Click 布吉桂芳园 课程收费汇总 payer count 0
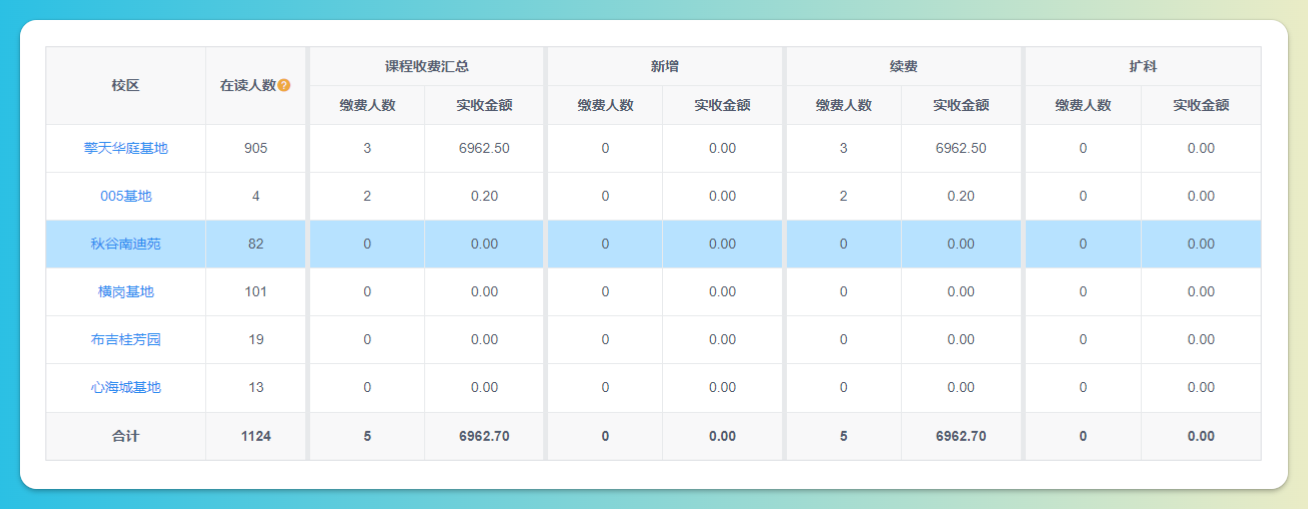 pyautogui.click(x=367, y=340)
